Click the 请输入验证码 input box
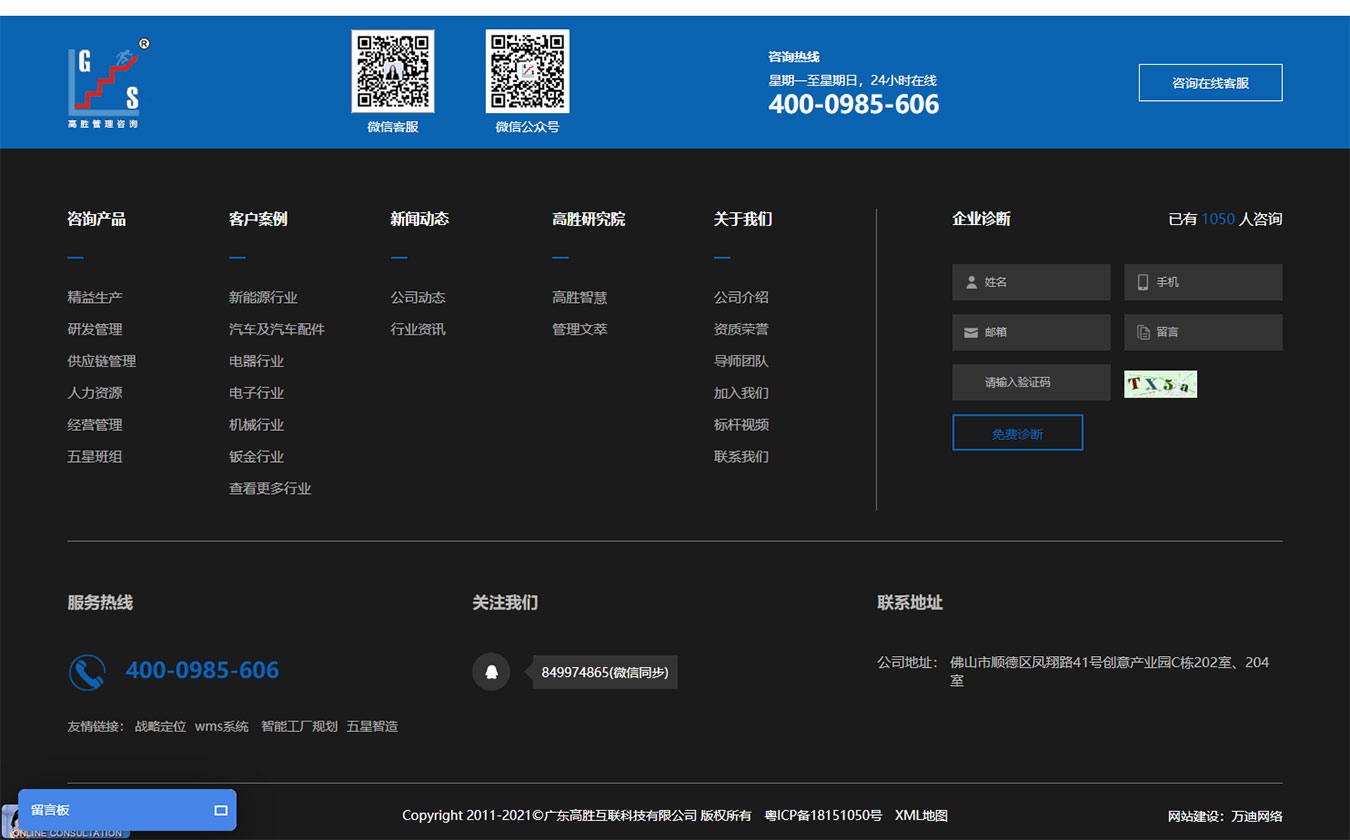 tap(1030, 382)
